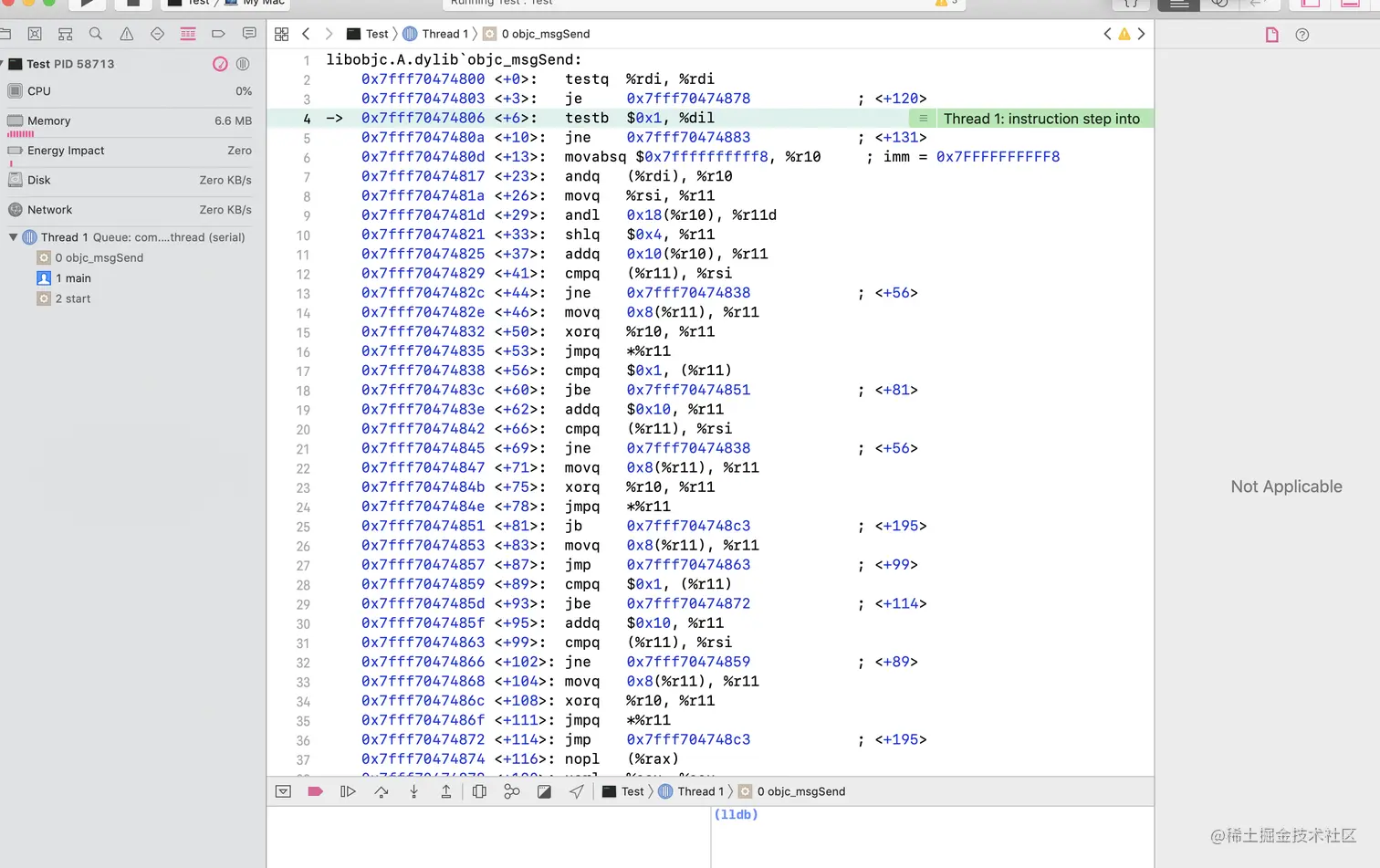The image size is (1380, 868).
Task: Click the gutter at line 4
Action: click(307, 119)
